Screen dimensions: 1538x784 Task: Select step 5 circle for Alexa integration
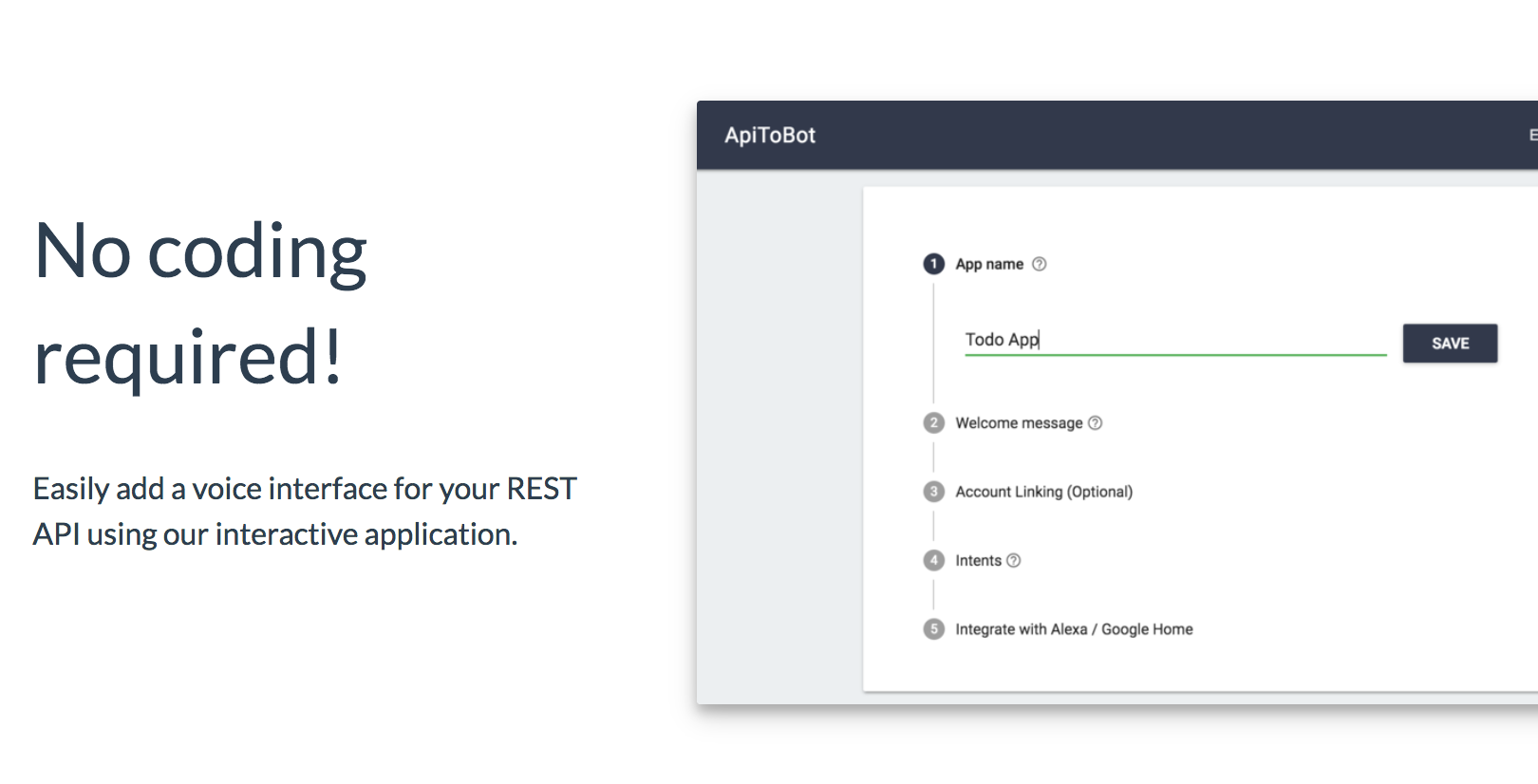tap(933, 628)
